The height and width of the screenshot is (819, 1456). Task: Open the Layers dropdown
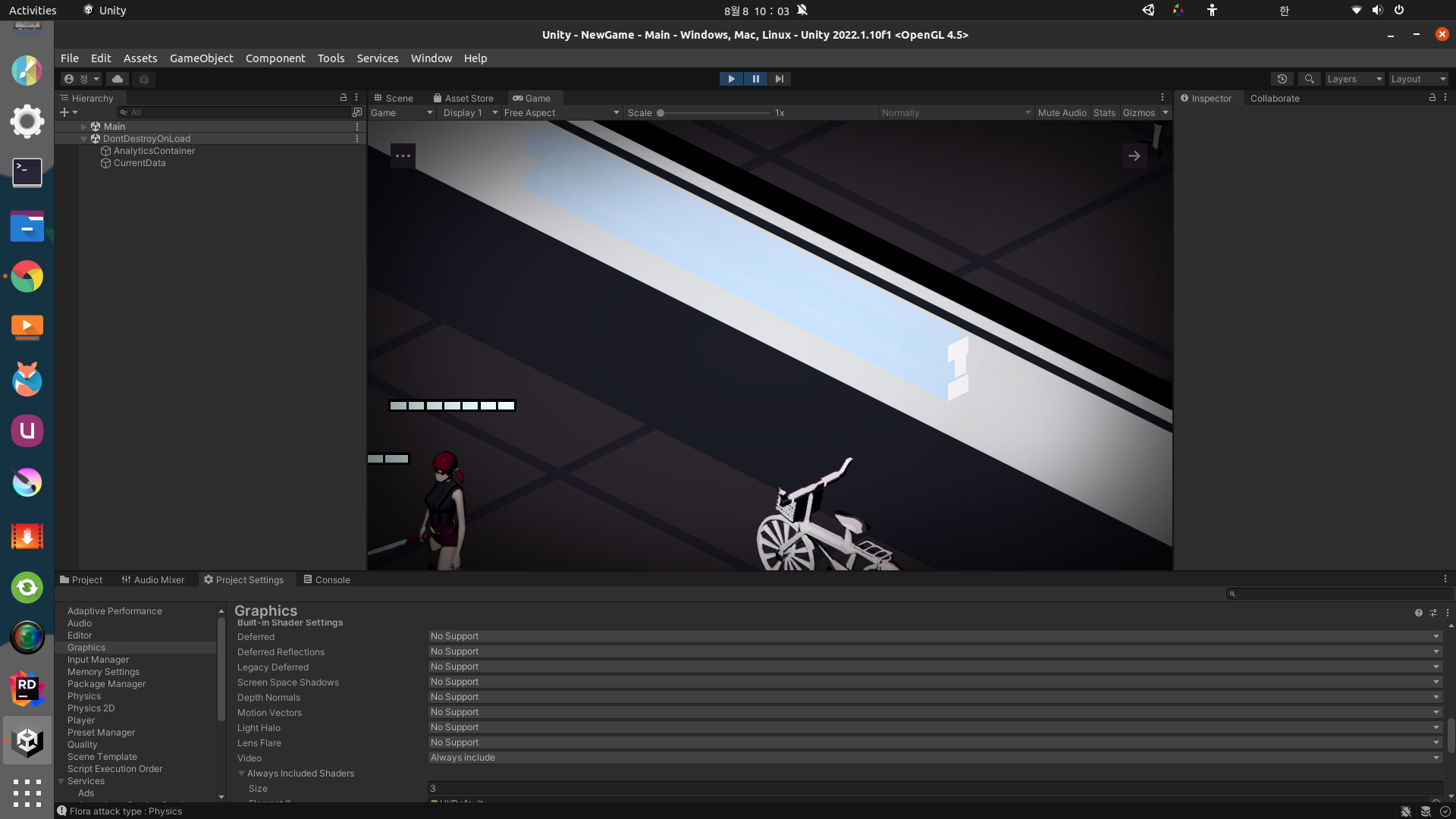[1354, 79]
